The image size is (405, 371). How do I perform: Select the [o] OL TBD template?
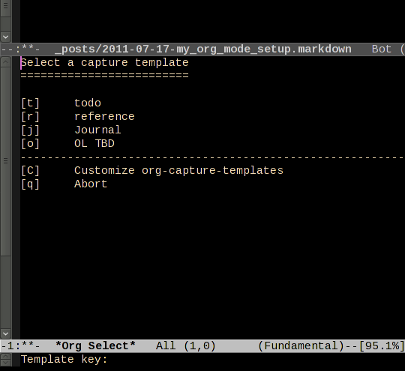coord(68,144)
